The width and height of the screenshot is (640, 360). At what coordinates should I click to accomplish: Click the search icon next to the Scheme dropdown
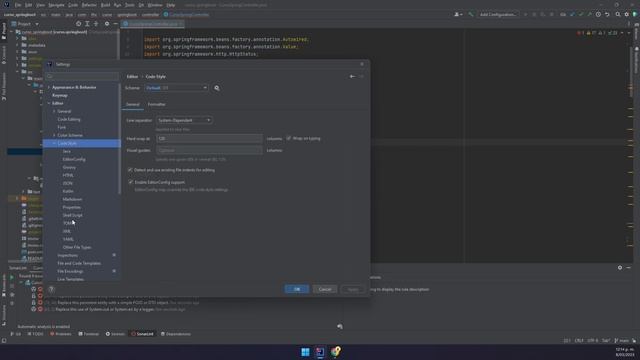point(217,88)
